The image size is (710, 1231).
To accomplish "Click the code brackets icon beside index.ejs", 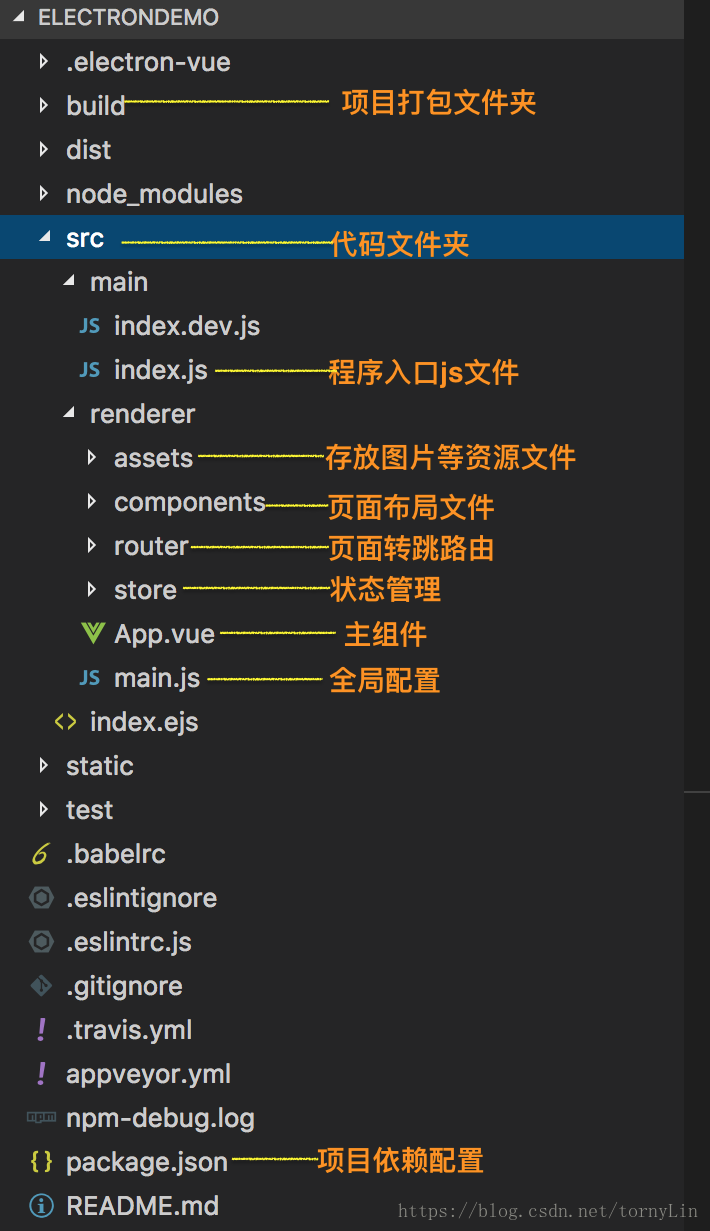I will point(66,722).
